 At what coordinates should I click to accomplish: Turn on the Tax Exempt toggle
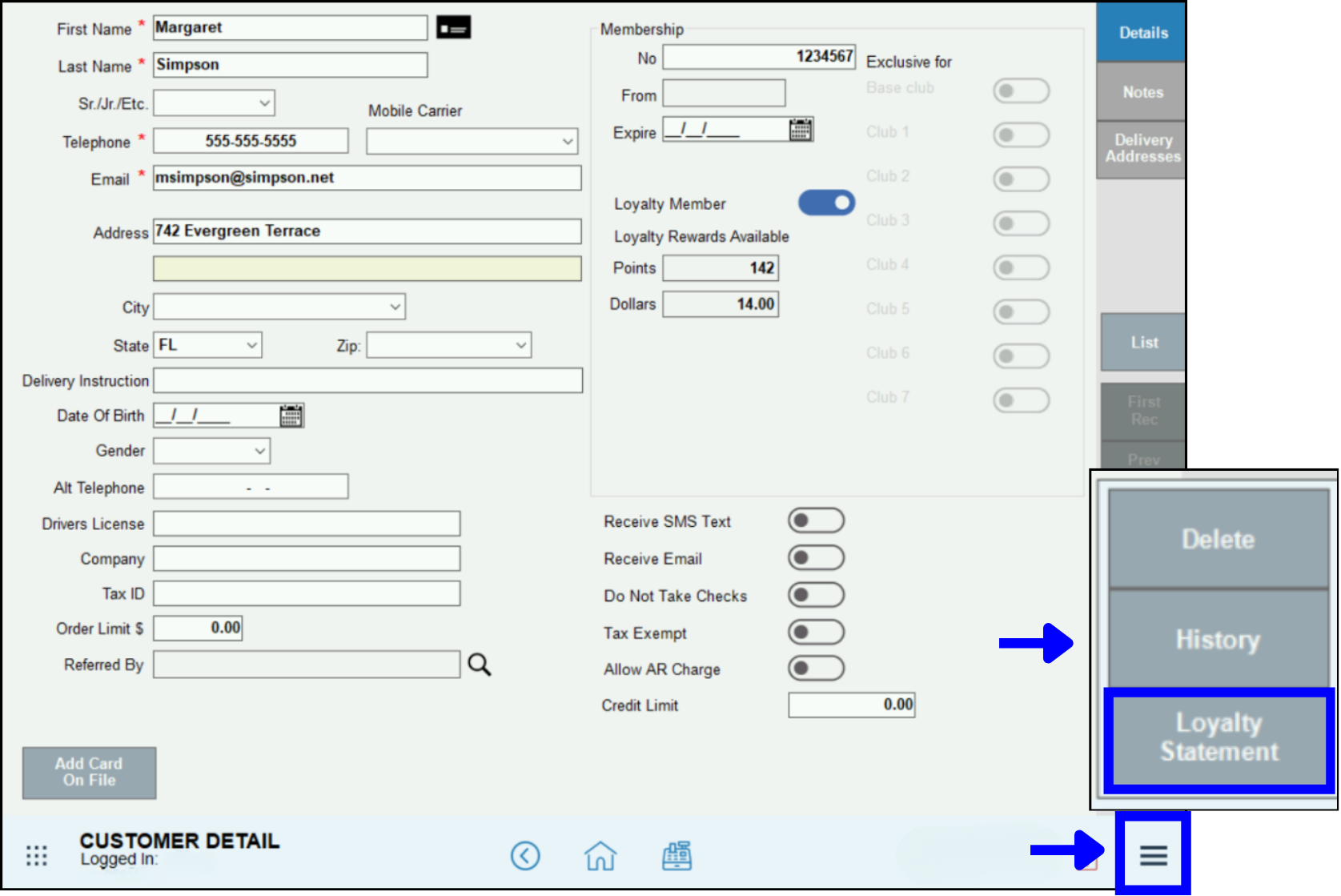tap(816, 633)
